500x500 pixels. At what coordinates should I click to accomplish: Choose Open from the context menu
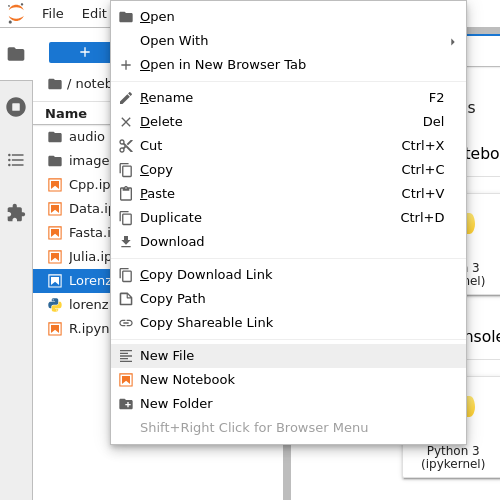coord(288,17)
